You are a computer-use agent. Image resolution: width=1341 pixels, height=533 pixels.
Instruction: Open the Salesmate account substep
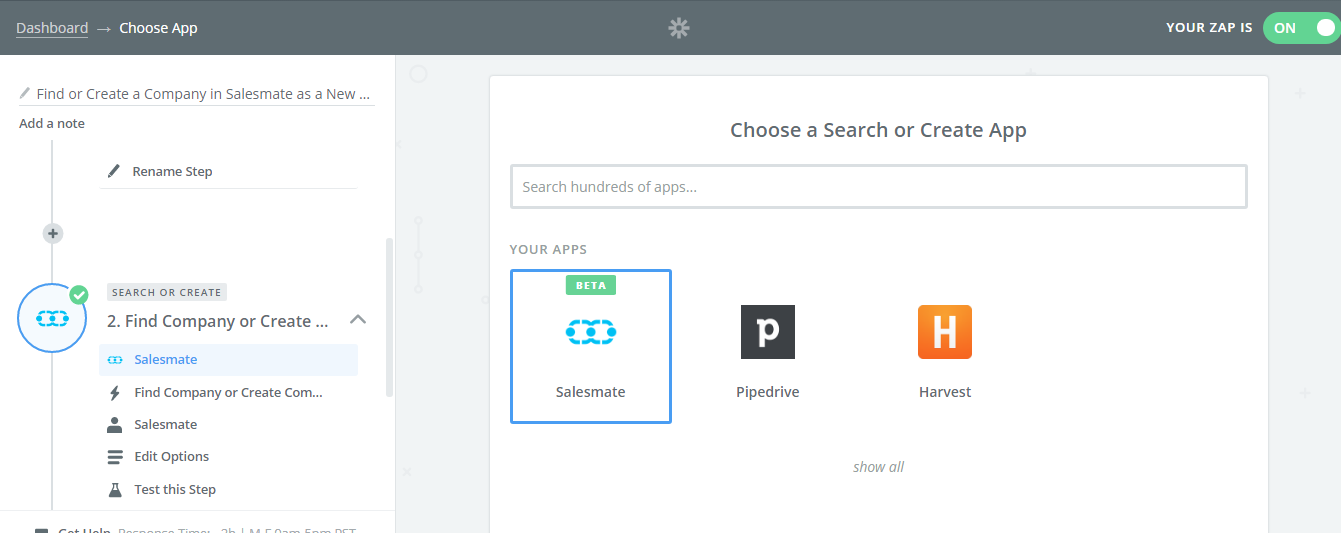click(166, 425)
